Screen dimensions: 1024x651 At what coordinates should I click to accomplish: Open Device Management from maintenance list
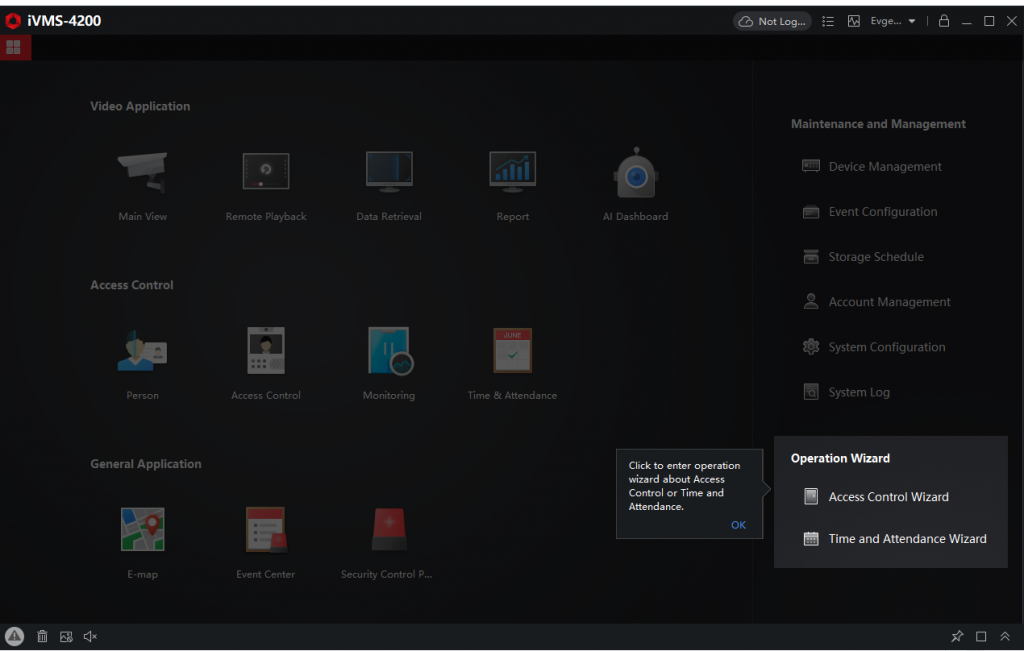[884, 167]
